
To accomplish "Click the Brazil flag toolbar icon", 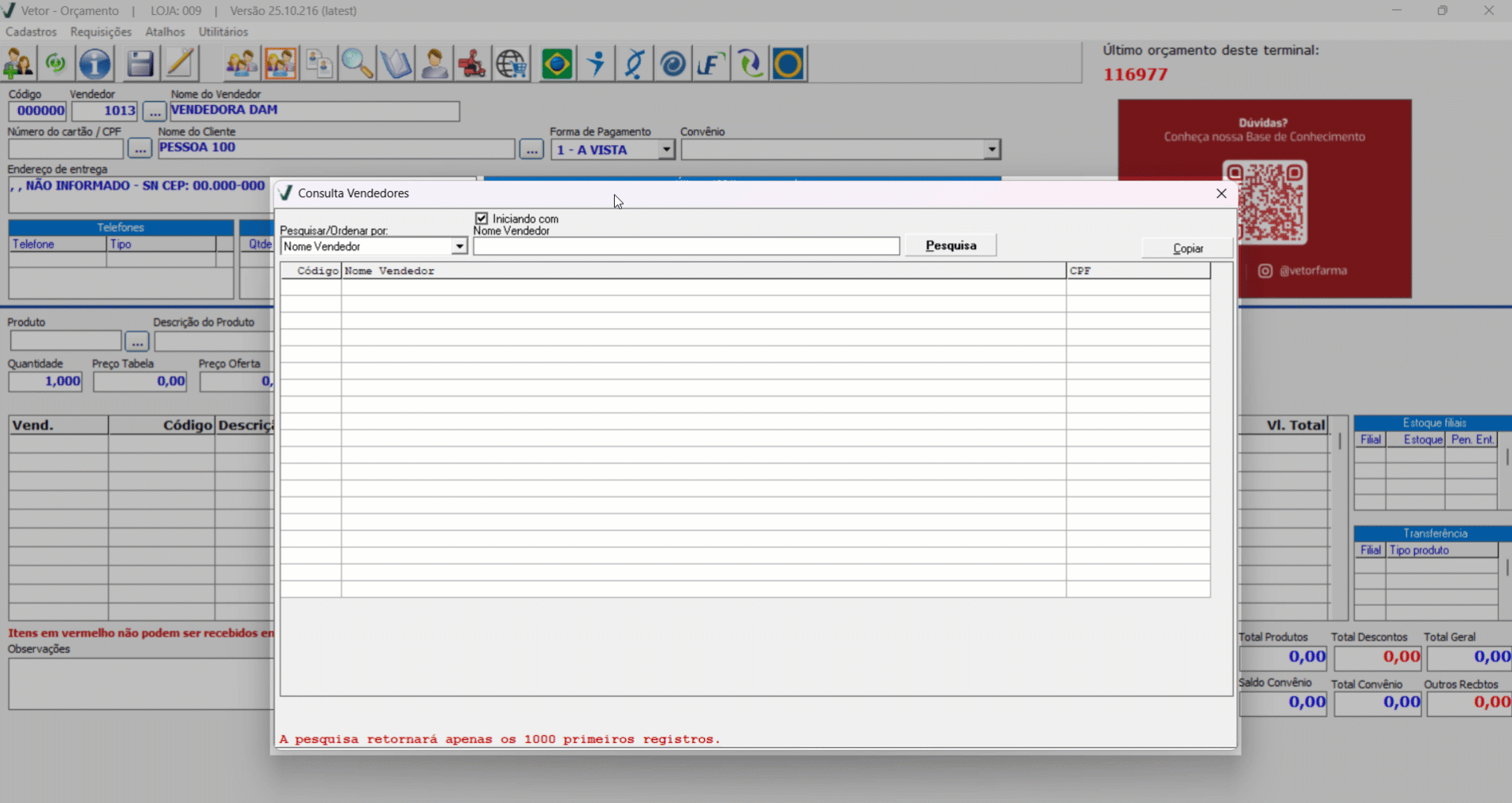I will 557,64.
